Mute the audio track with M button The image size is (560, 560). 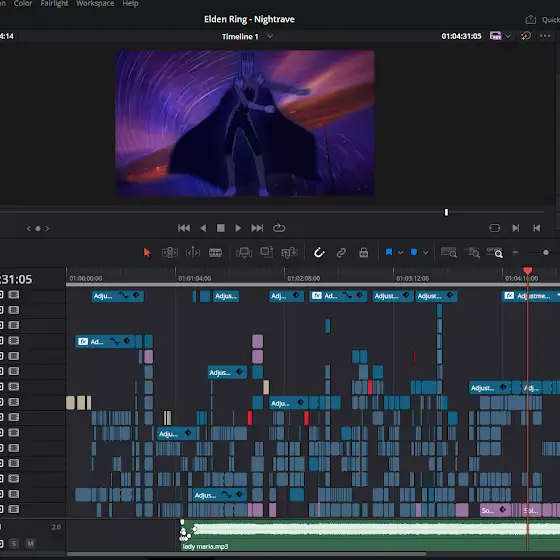[30, 544]
